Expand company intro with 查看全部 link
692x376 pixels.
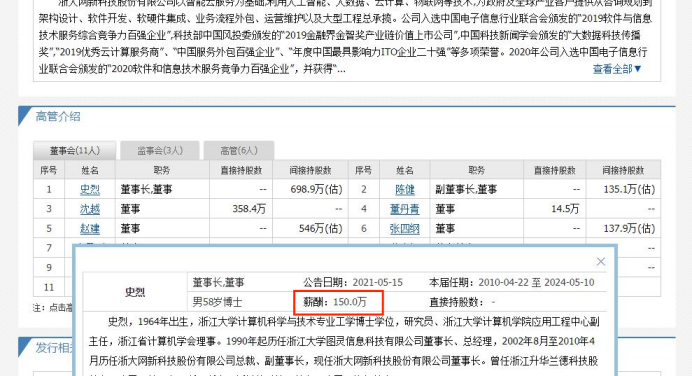pos(617,69)
